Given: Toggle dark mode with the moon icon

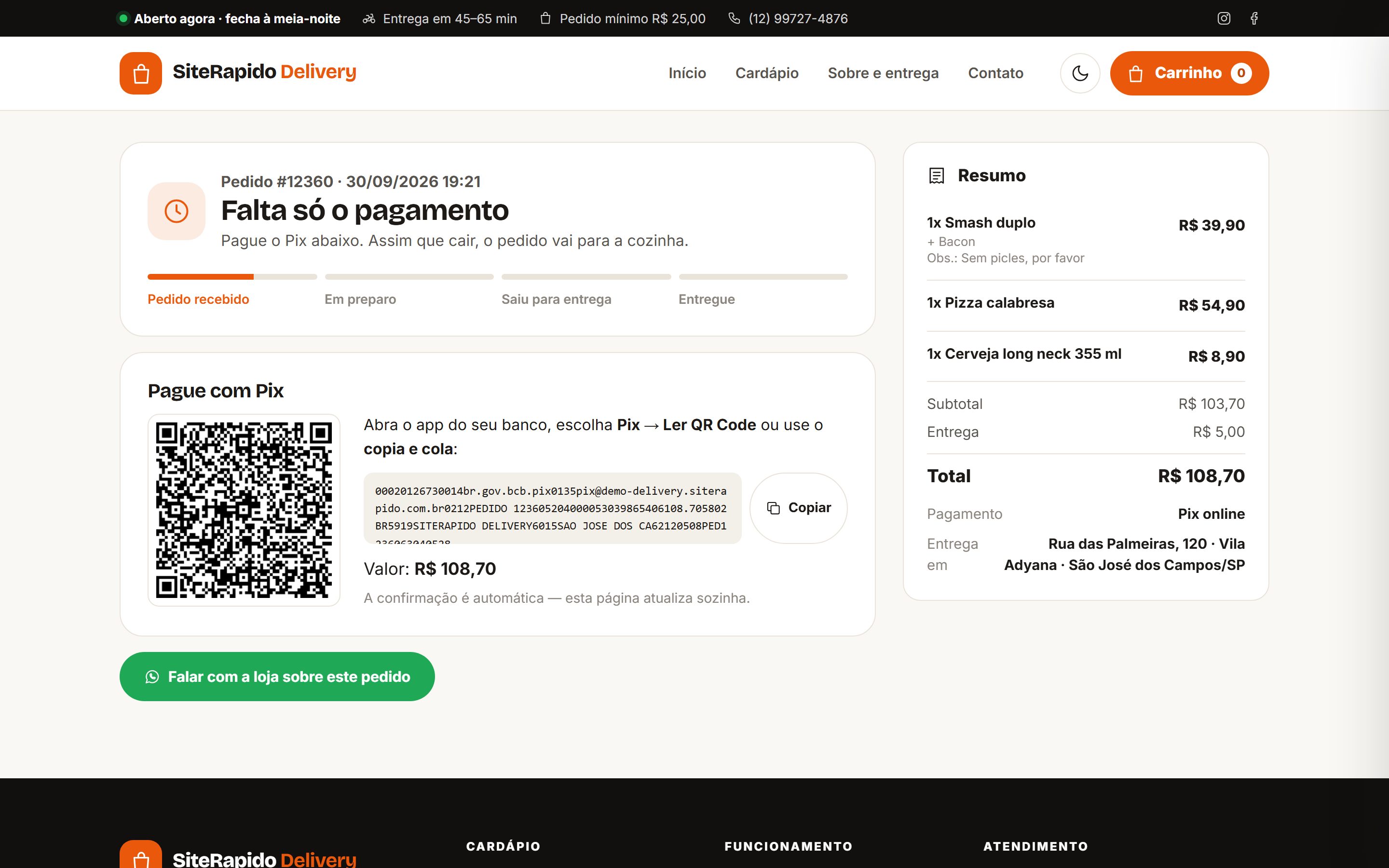Looking at the screenshot, I should click(1080, 73).
